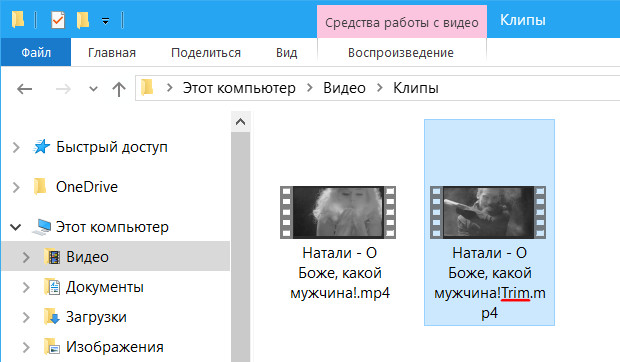This screenshot has height=362, width=620.
Task: Click the navigation pane scrollbar track
Action: 240,247
